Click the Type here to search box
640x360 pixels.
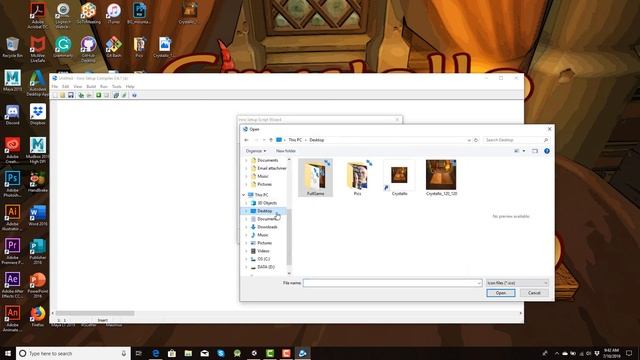coord(73,353)
